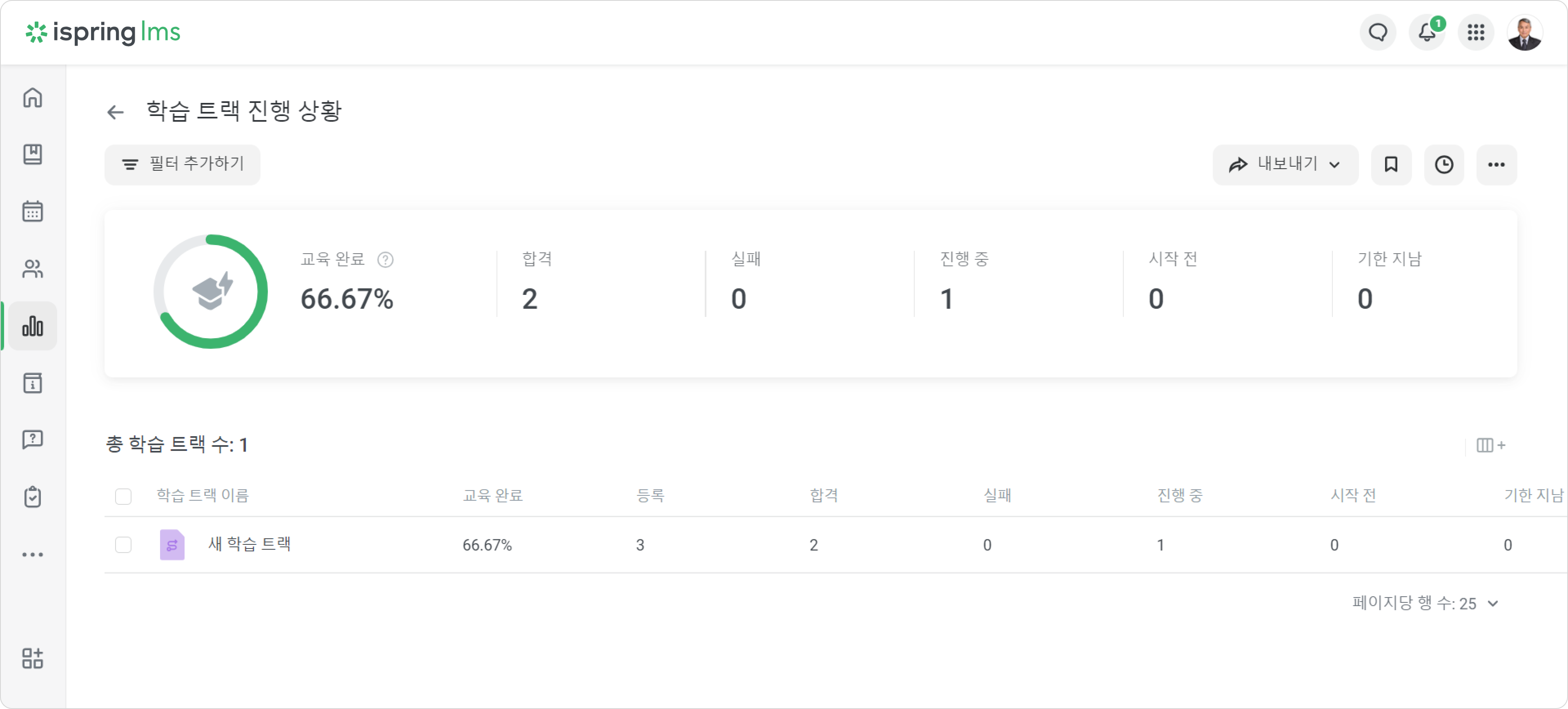Go back using the arrow icon
This screenshot has height=709, width=1568.
115,112
